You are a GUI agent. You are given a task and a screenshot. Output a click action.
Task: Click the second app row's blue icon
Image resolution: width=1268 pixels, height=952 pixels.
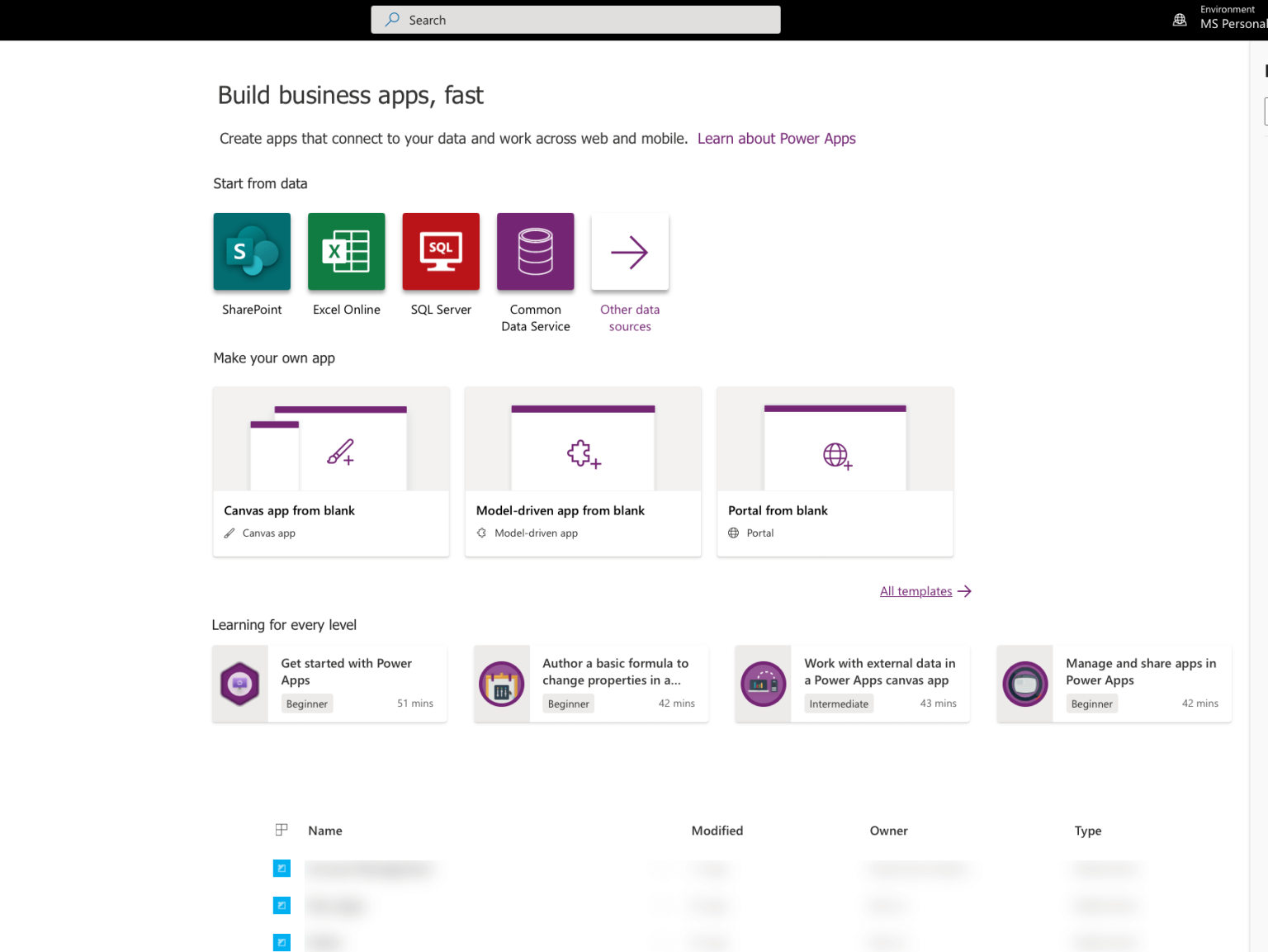pyautogui.click(x=282, y=906)
